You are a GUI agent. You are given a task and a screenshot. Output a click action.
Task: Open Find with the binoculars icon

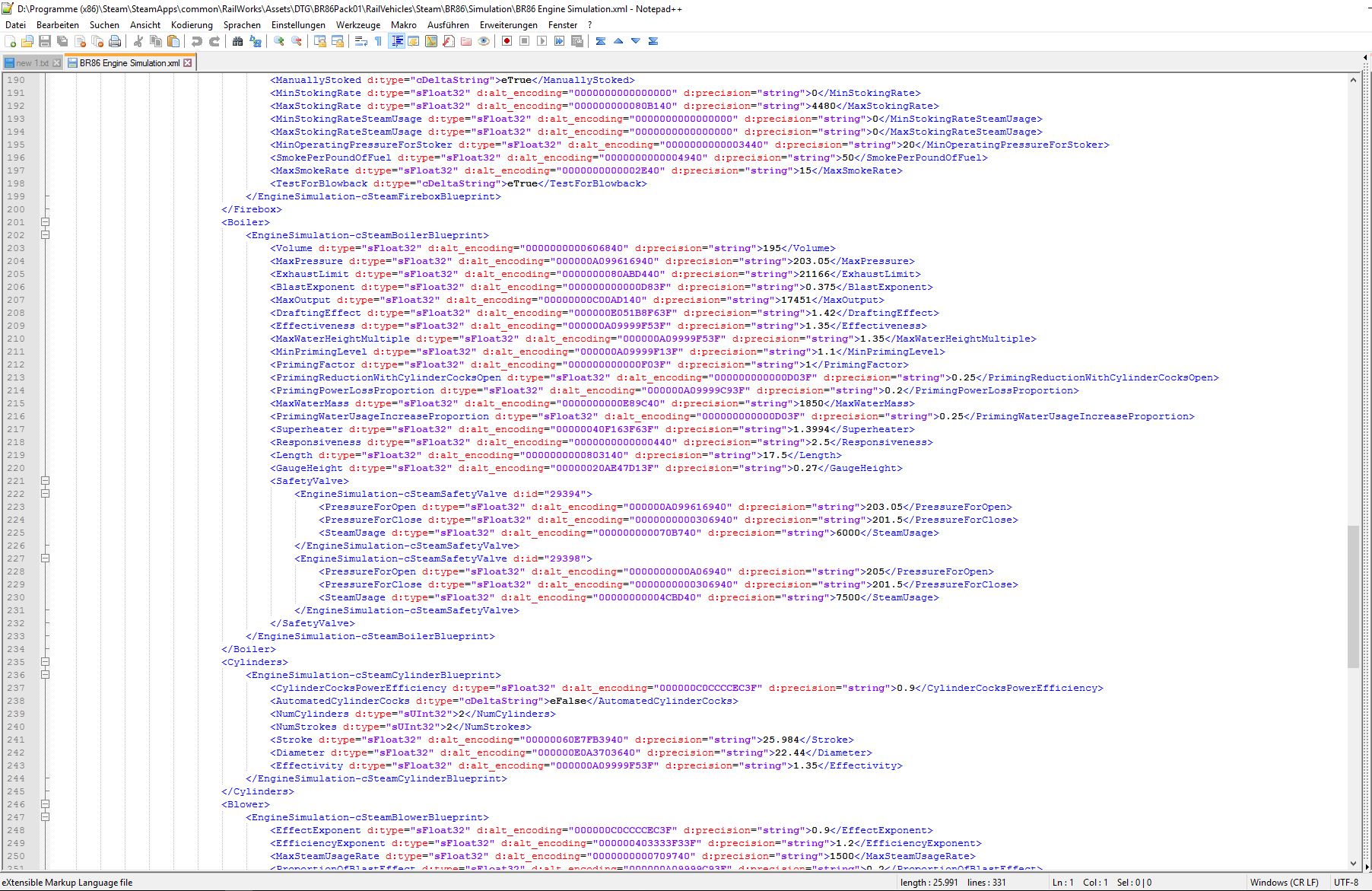click(x=237, y=41)
